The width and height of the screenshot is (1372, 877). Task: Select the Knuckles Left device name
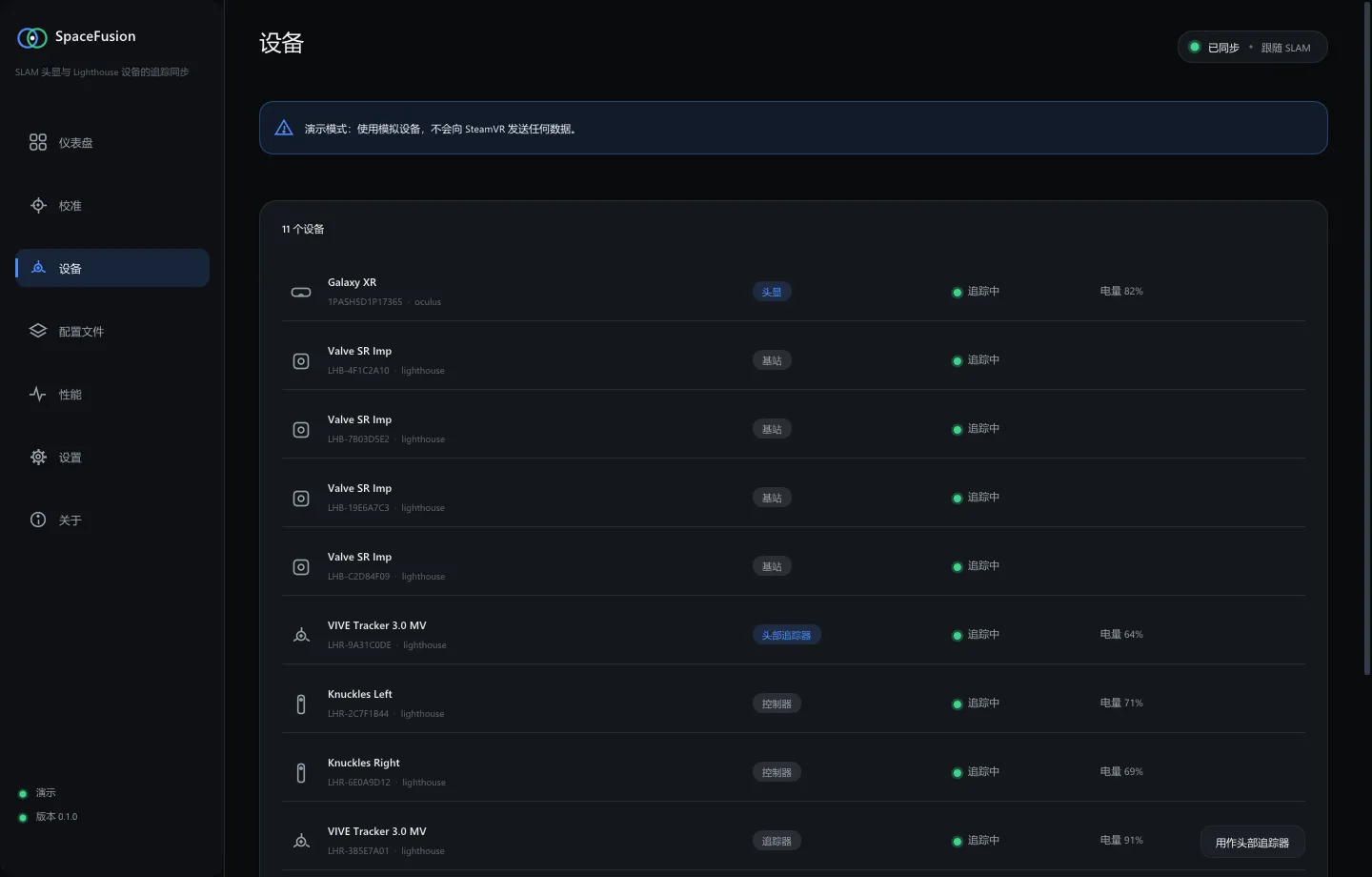pos(360,694)
